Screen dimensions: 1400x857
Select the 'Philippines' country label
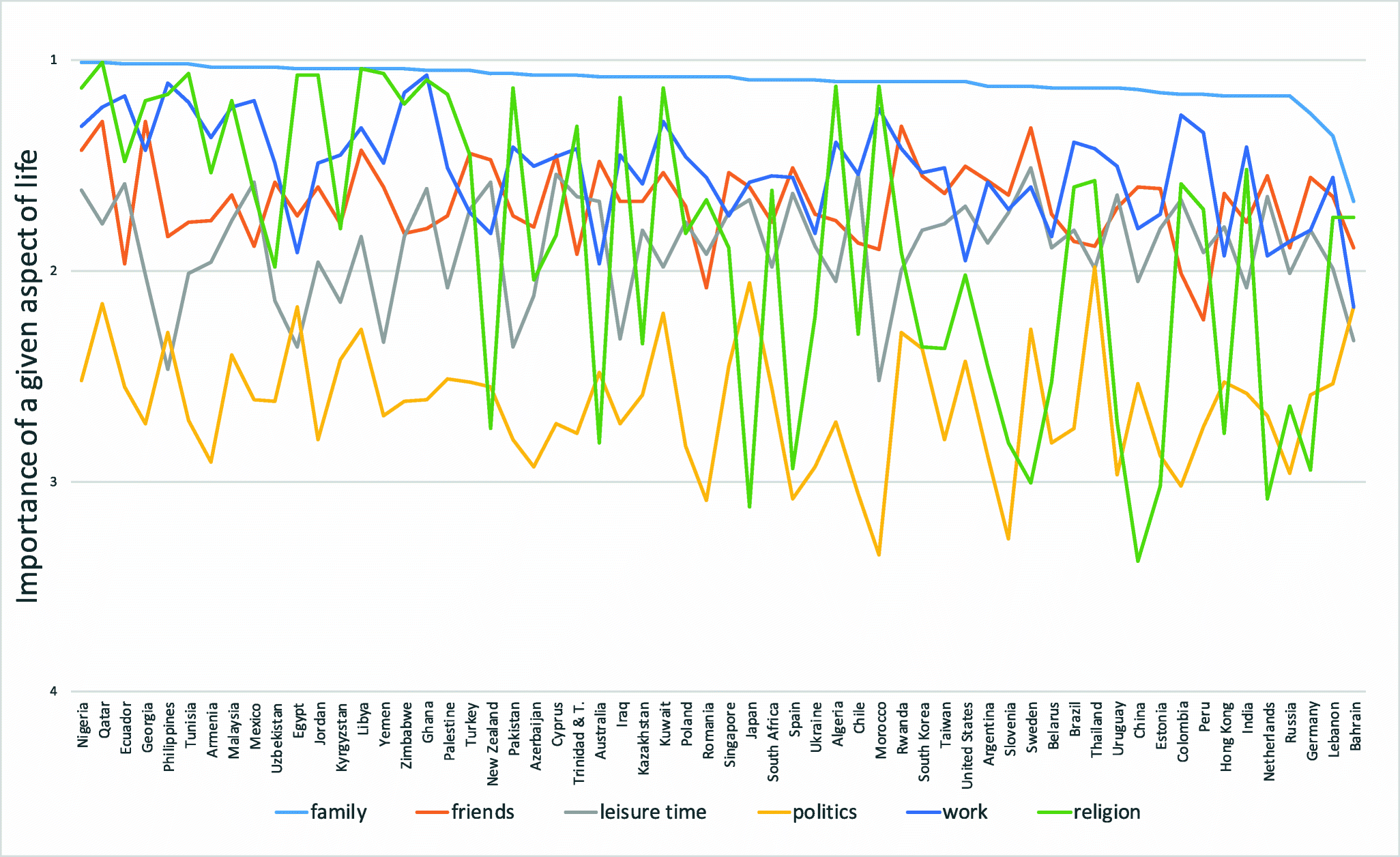point(169,737)
